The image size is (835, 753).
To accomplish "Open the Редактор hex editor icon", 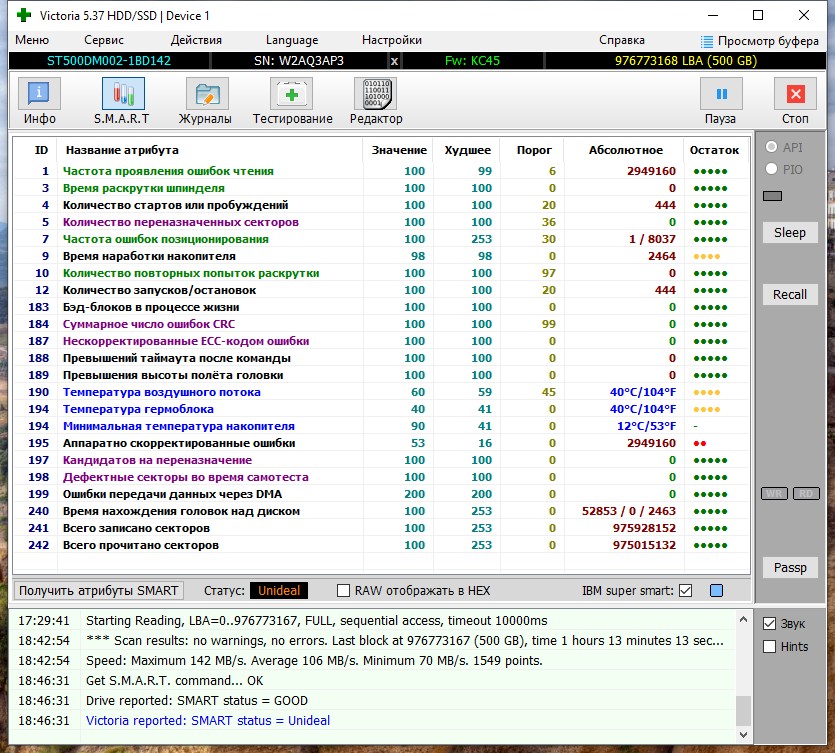I will click(x=375, y=94).
